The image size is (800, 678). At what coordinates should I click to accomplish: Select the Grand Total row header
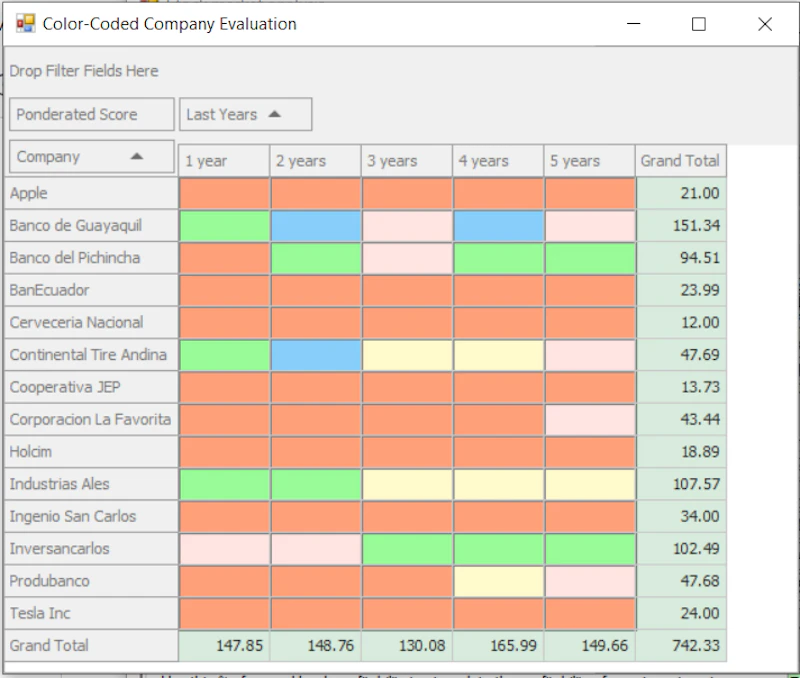click(x=91, y=645)
